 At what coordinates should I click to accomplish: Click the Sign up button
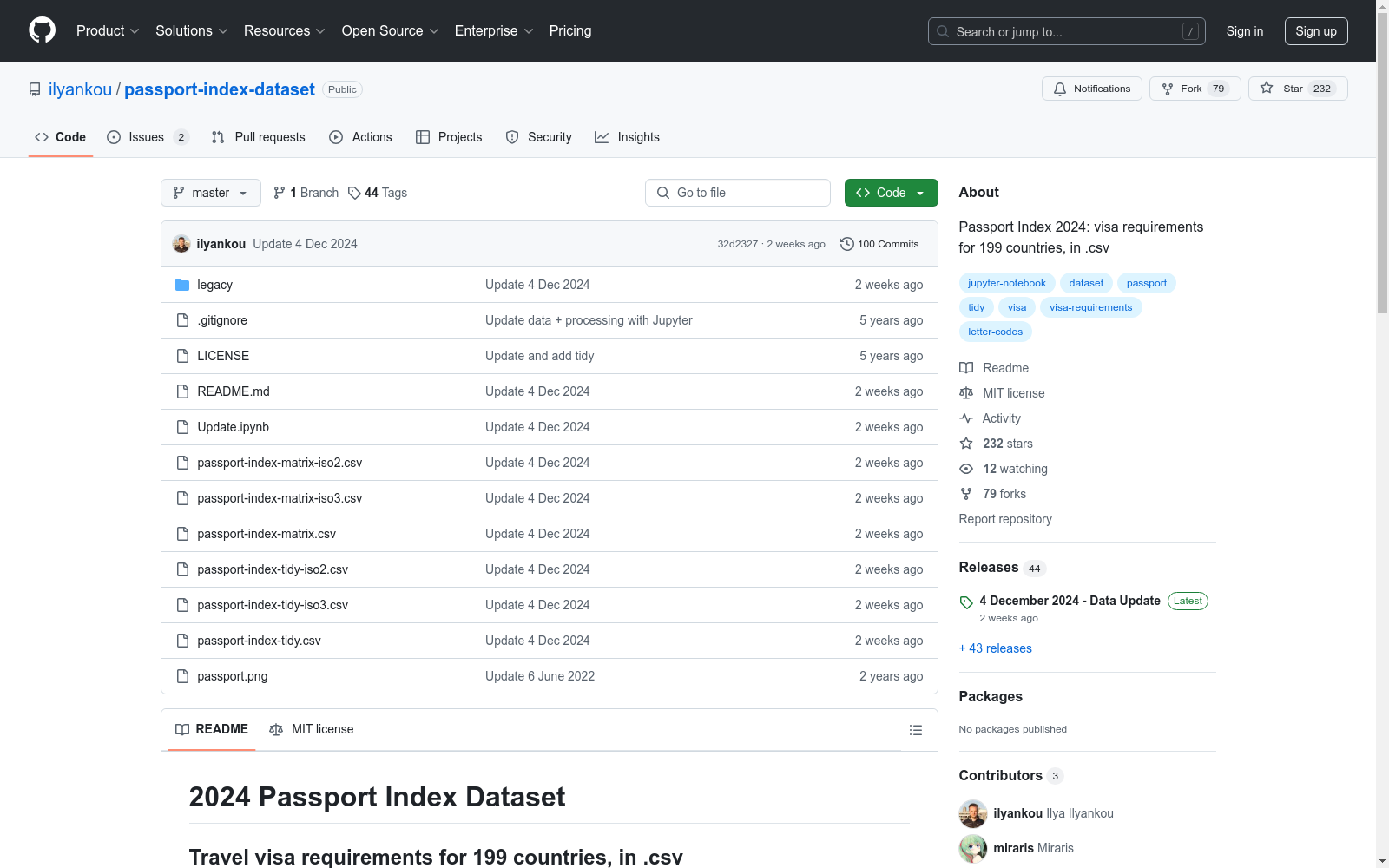[1316, 31]
